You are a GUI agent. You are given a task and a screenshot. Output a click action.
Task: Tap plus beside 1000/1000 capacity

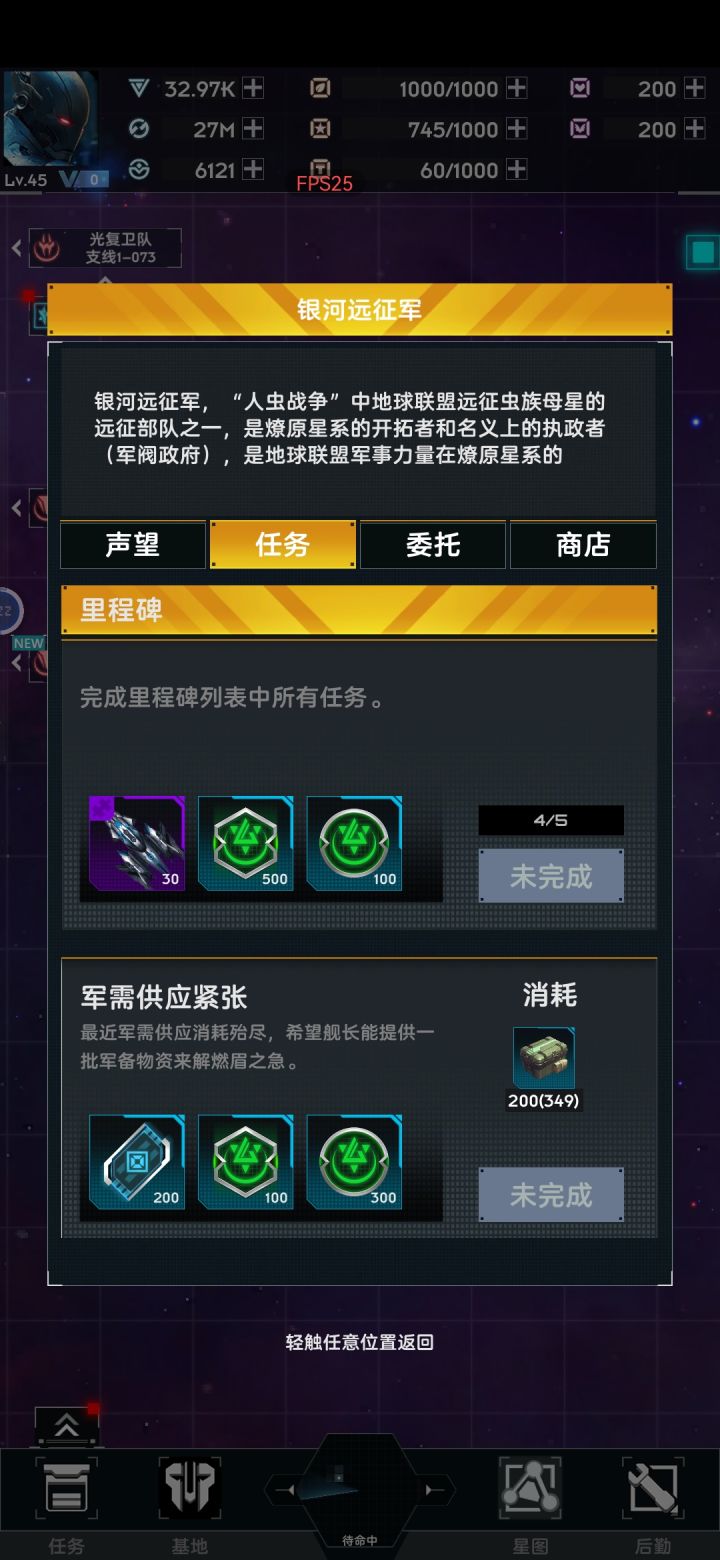516,88
